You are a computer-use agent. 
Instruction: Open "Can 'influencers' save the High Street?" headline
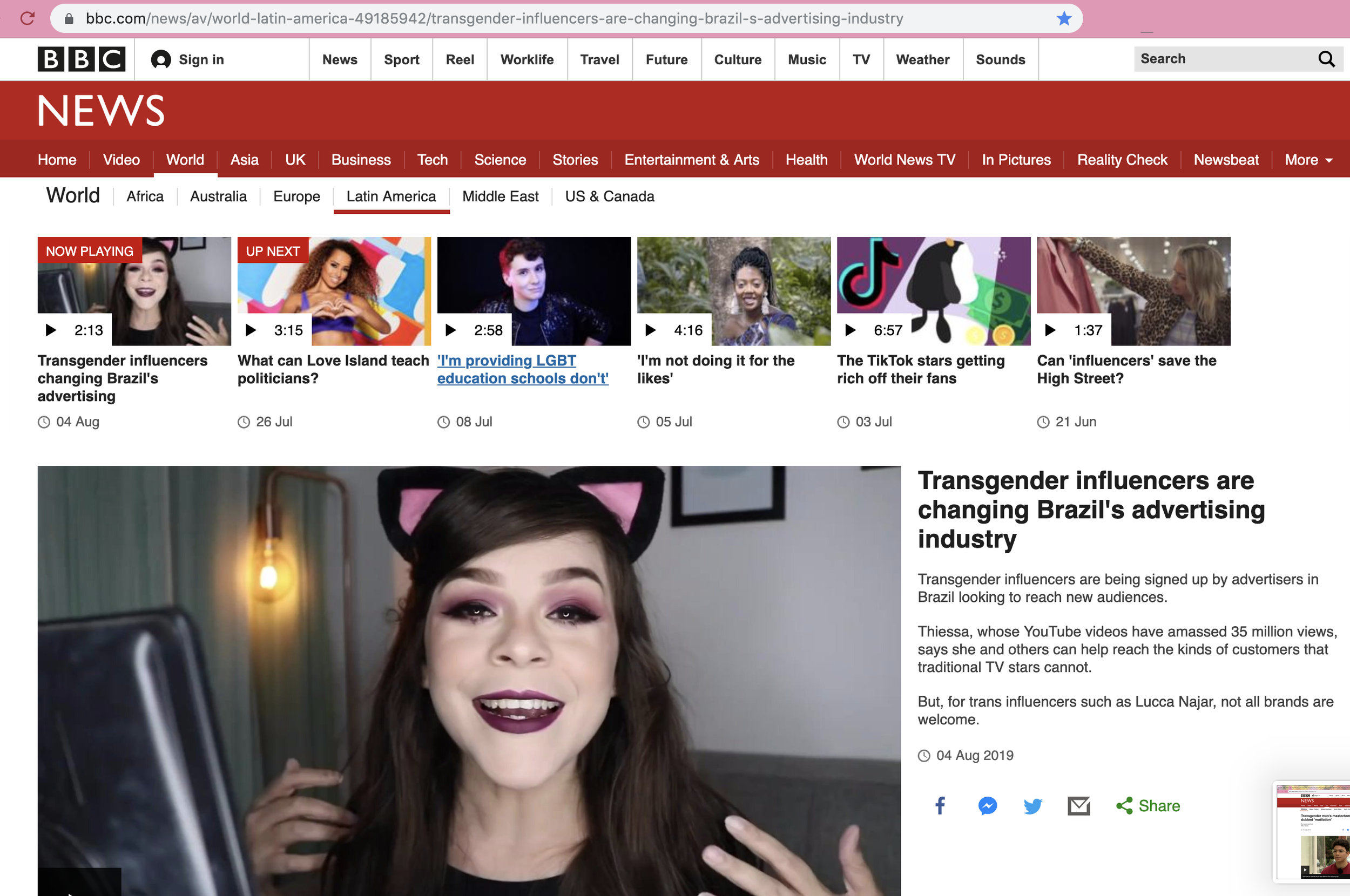point(1126,370)
